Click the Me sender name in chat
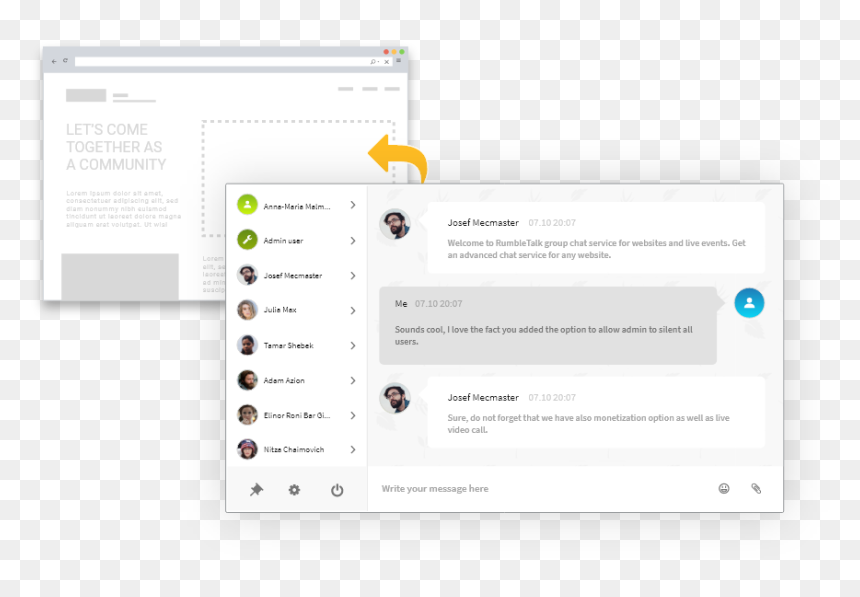Screen dimensions: 860x597 pyautogui.click(x=401, y=303)
